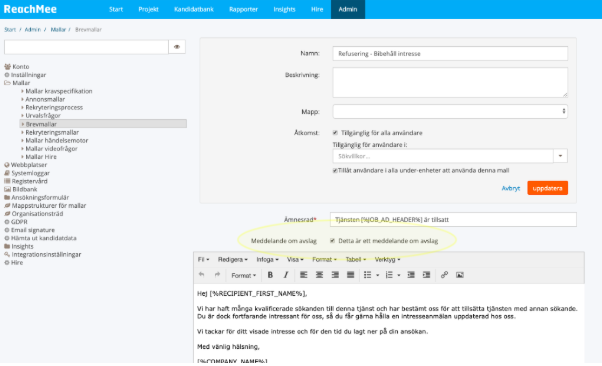
Task: Toggle italic formatting in the editor
Action: point(286,275)
